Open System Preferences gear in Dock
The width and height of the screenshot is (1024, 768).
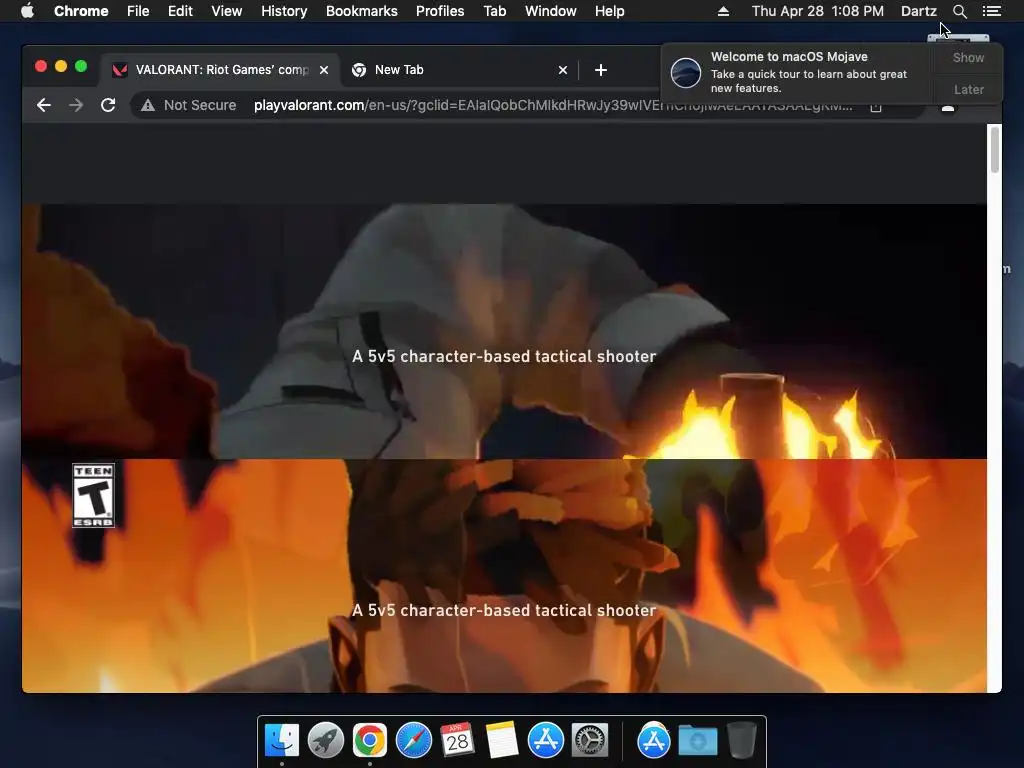click(590, 740)
